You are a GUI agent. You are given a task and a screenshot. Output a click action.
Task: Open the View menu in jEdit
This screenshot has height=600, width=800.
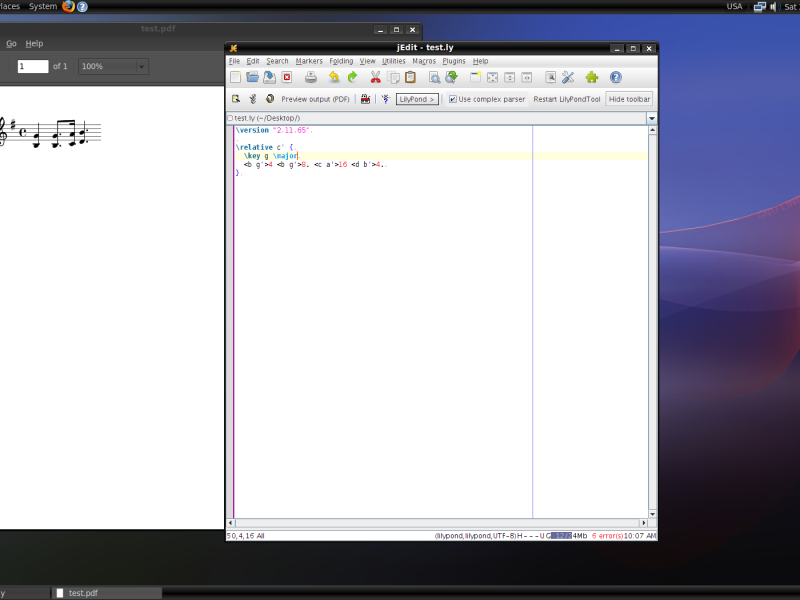click(367, 61)
